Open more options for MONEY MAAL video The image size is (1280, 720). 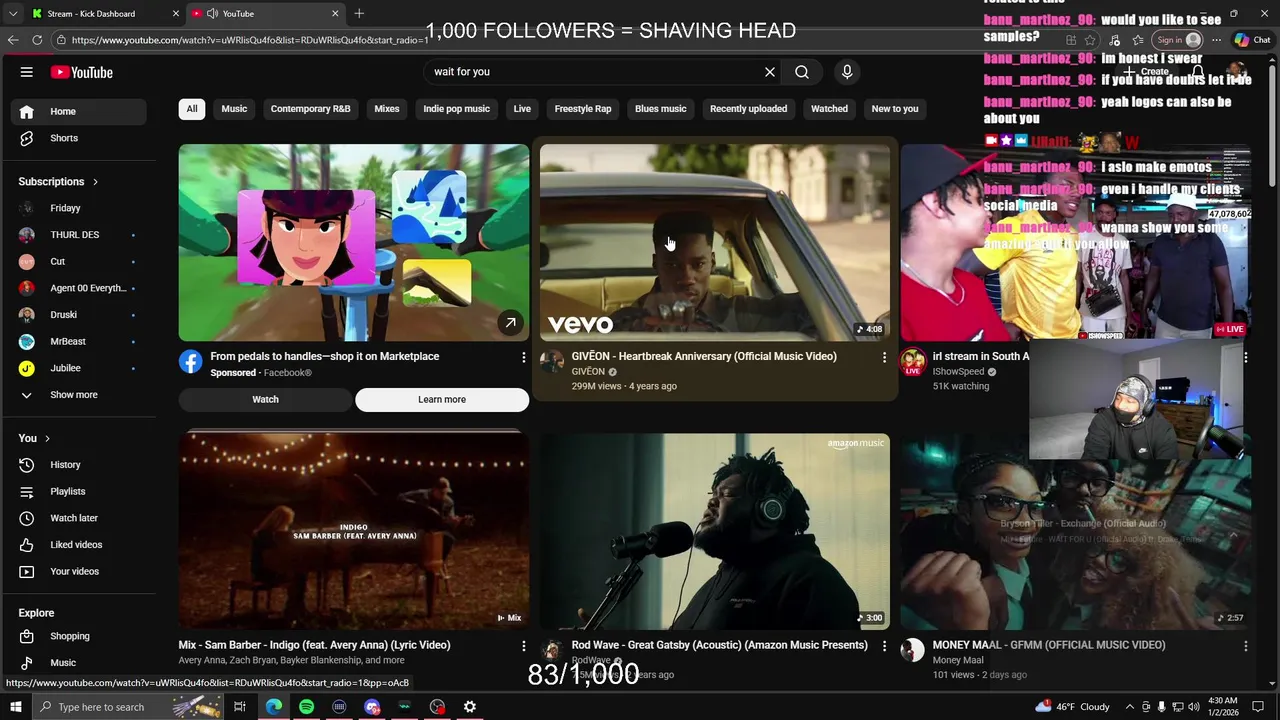coord(1245,646)
